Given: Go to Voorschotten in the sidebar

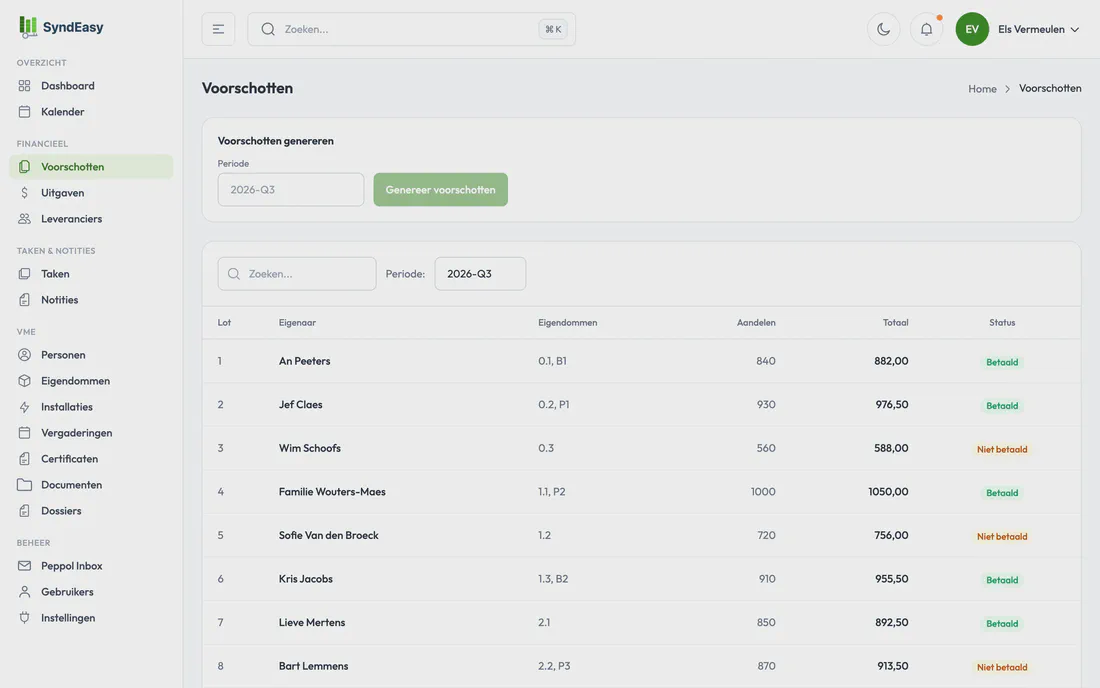Looking at the screenshot, I should tap(91, 167).
